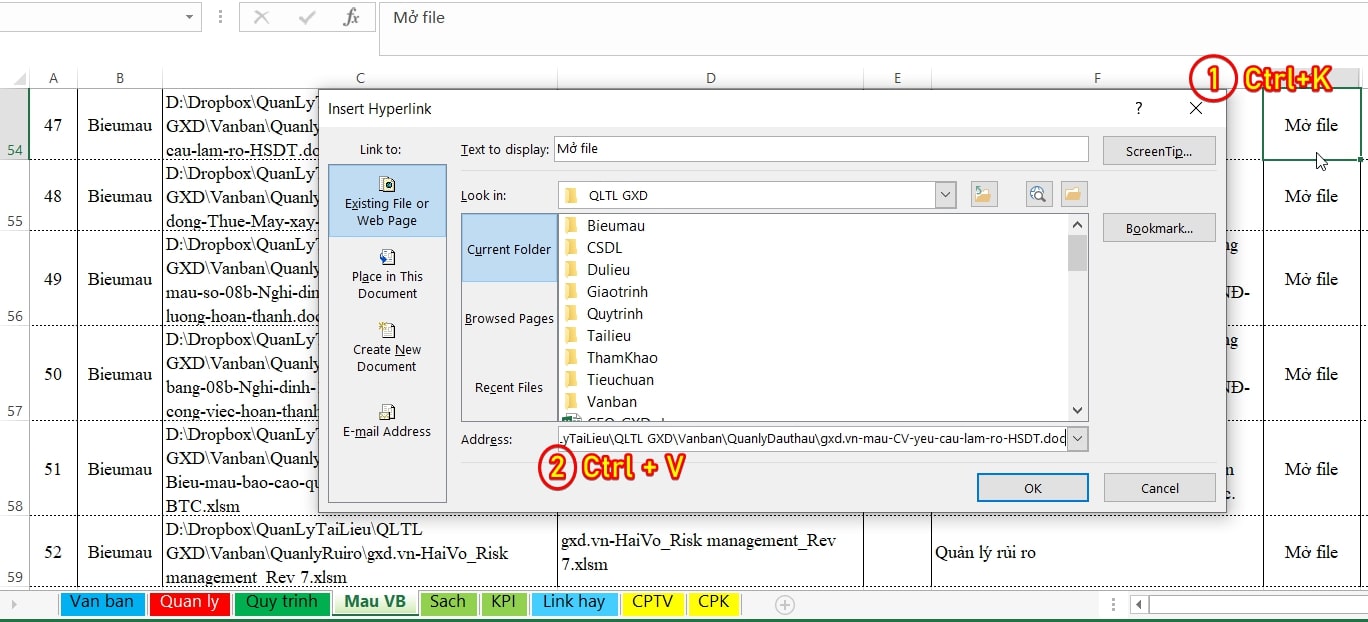
Task: Click the Bookmark button
Action: click(x=1159, y=228)
